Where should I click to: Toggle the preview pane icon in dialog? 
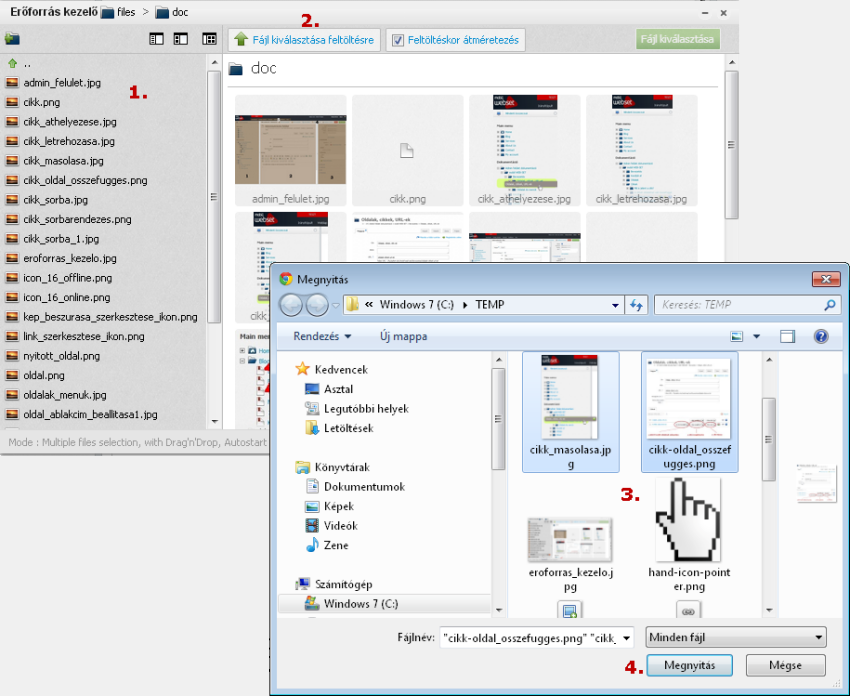coord(787,337)
